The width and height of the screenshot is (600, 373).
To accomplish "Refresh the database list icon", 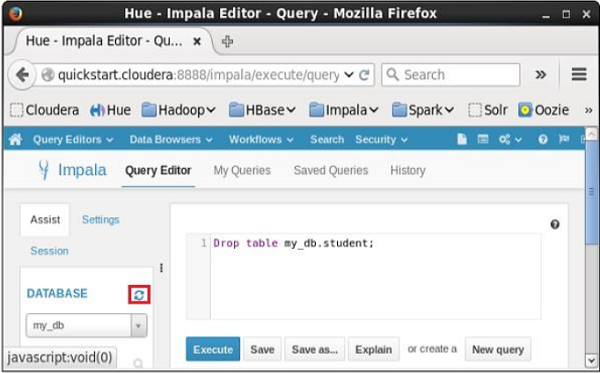I will point(139,295).
